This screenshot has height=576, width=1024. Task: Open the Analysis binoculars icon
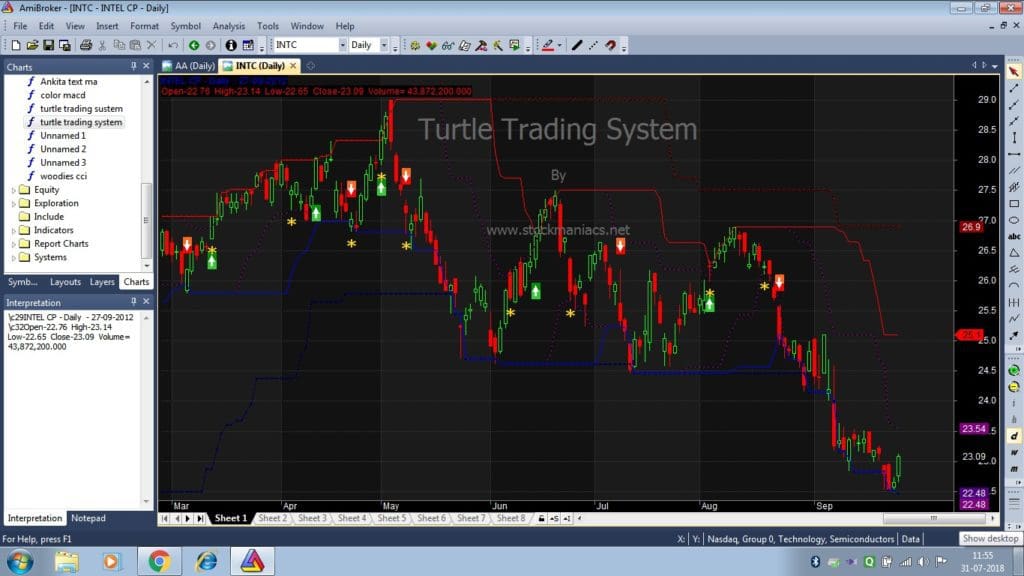click(448, 45)
